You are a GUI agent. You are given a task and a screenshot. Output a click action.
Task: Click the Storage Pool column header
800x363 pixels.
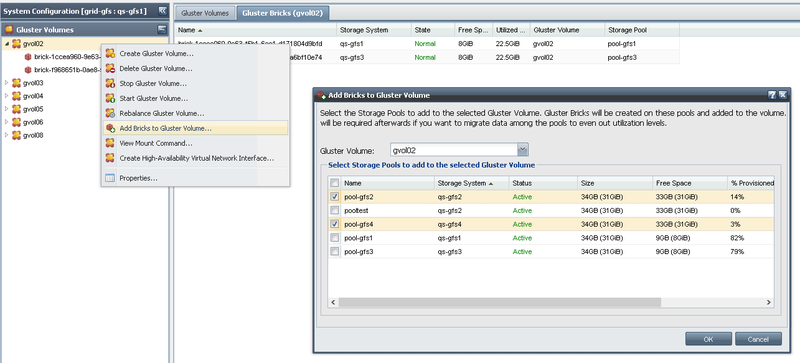pos(642,30)
